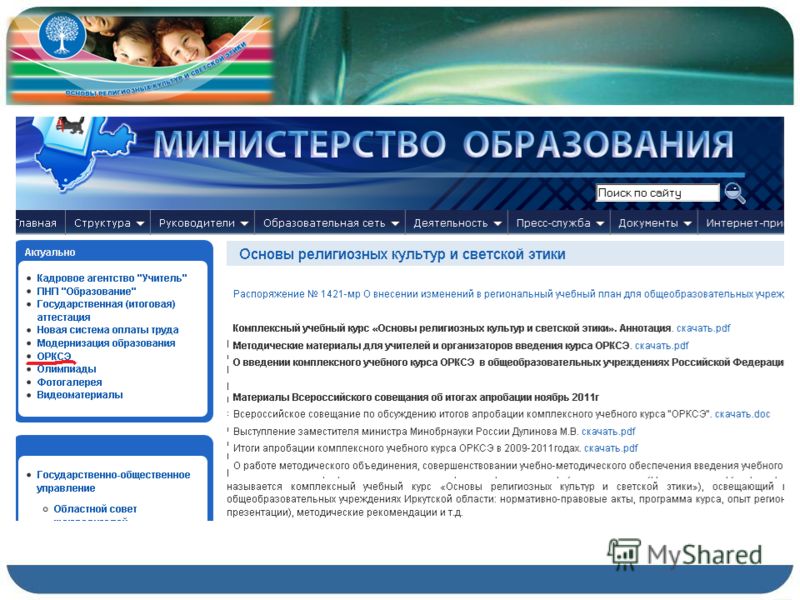
Task: Open the Кадровое агентство "Учитель" link
Action: click(x=112, y=278)
